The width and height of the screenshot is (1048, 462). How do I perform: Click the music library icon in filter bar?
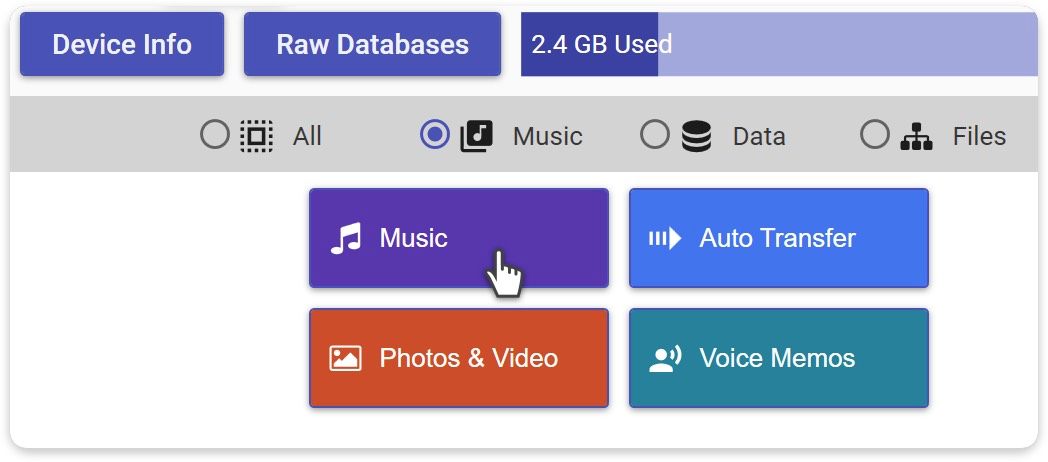[476, 135]
